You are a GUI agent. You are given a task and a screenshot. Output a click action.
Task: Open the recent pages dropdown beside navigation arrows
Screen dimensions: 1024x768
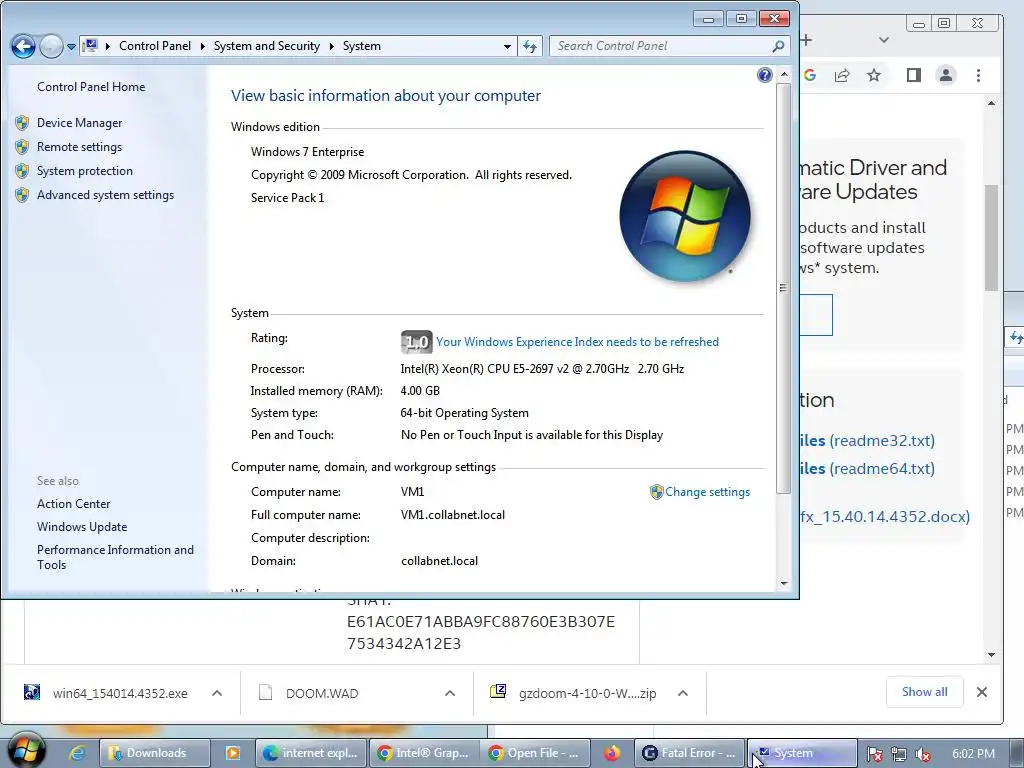click(71, 47)
